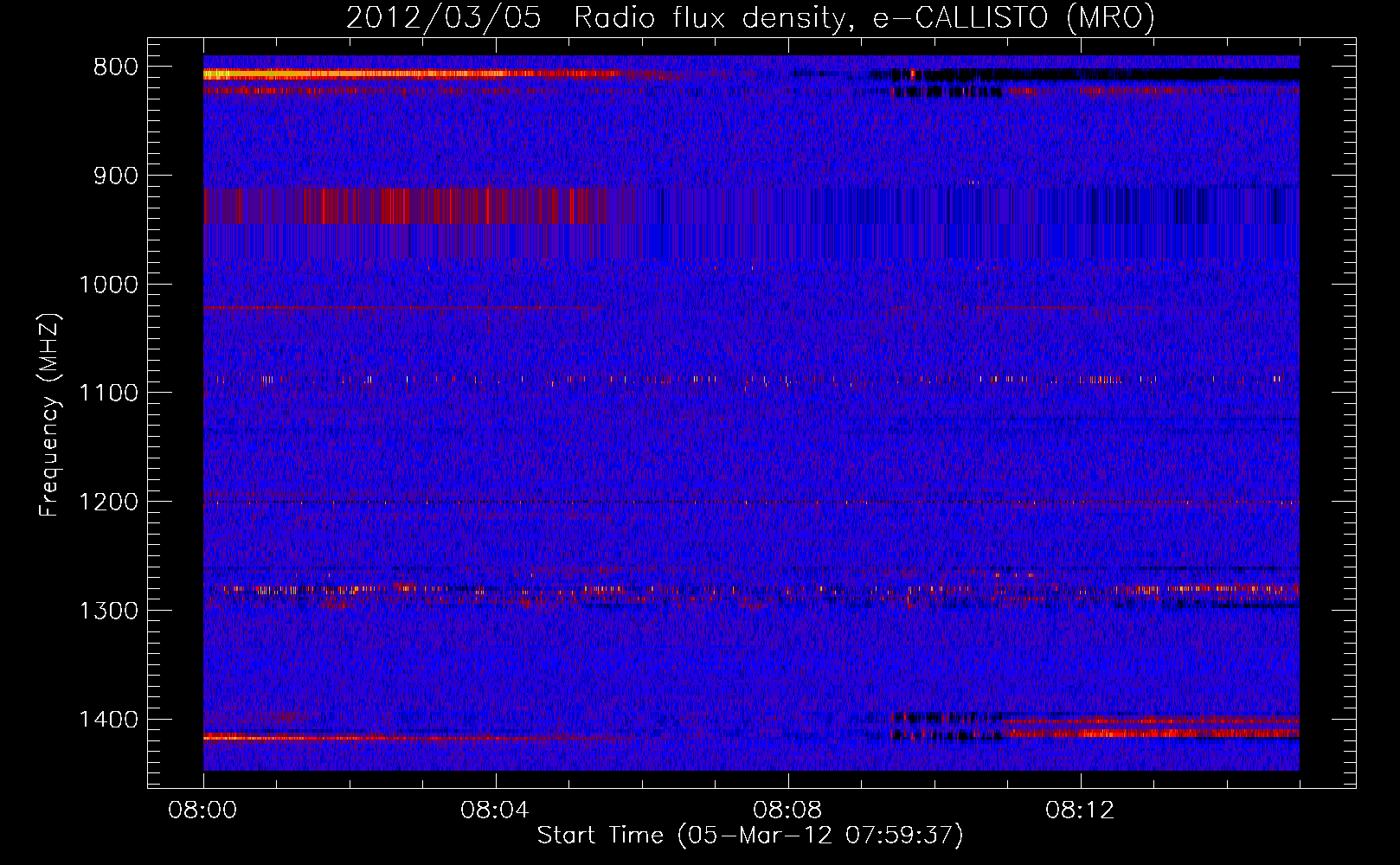
Task: Click the 08:12 time tick label
Action: 1081,811
